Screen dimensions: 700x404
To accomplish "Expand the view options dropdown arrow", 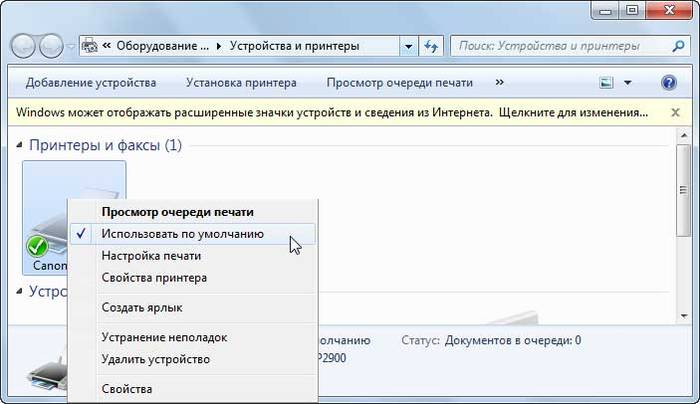I will [x=628, y=82].
